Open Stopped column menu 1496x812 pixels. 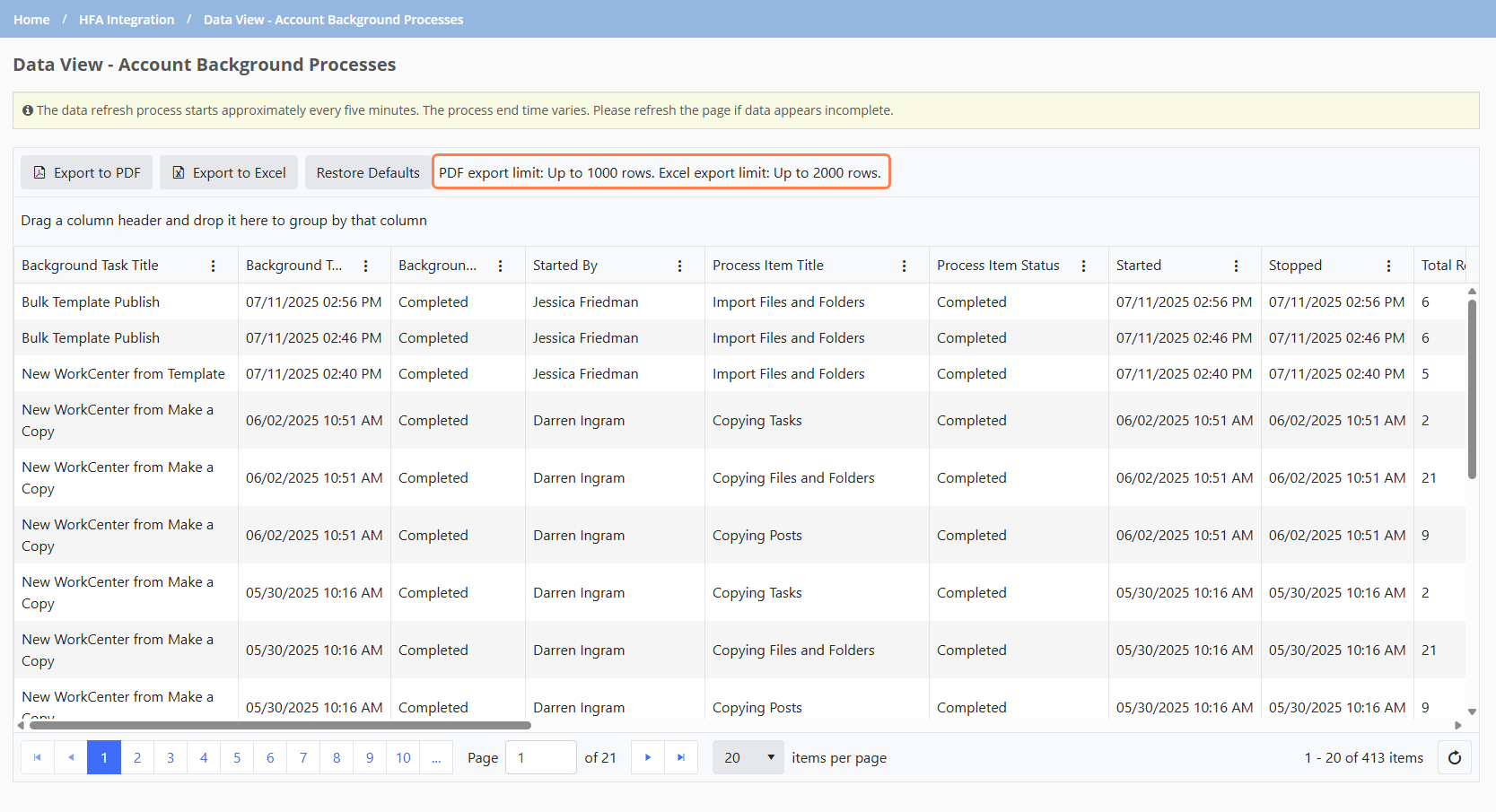pyautogui.click(x=1388, y=266)
